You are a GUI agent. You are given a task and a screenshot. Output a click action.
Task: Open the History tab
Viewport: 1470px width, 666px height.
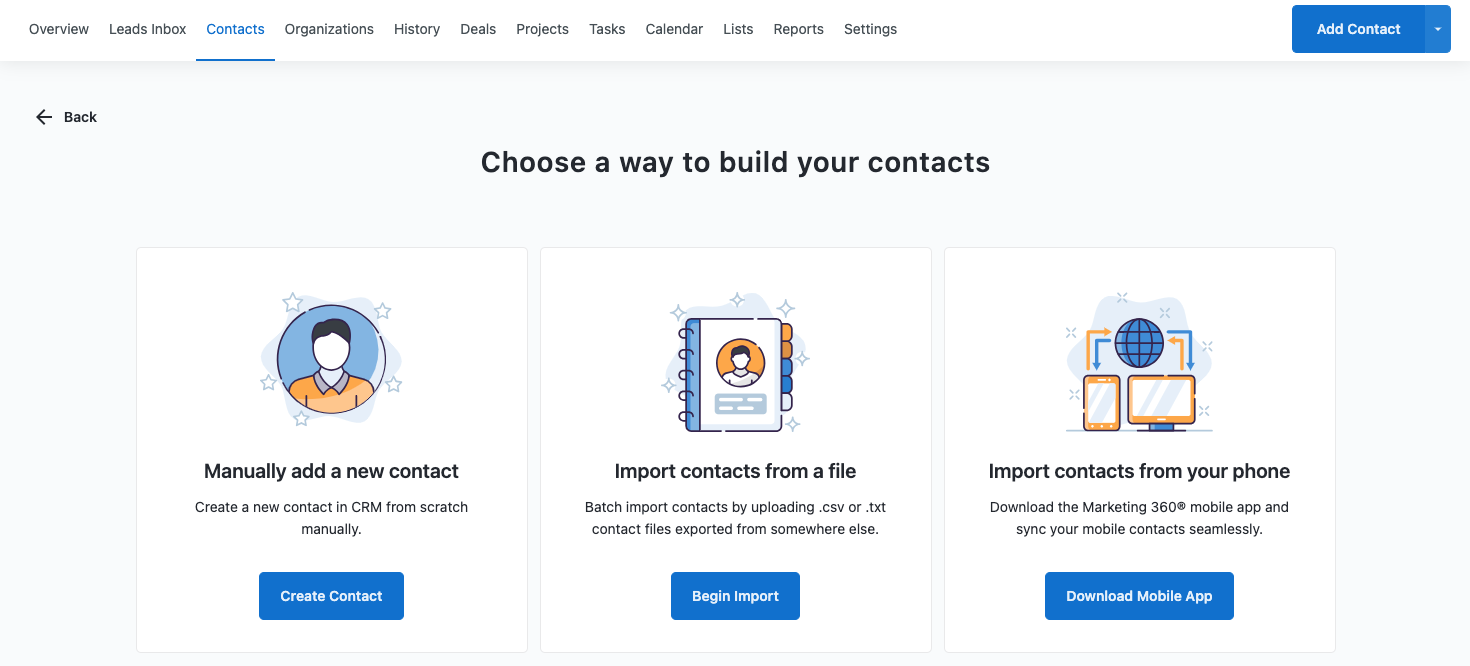pos(417,29)
